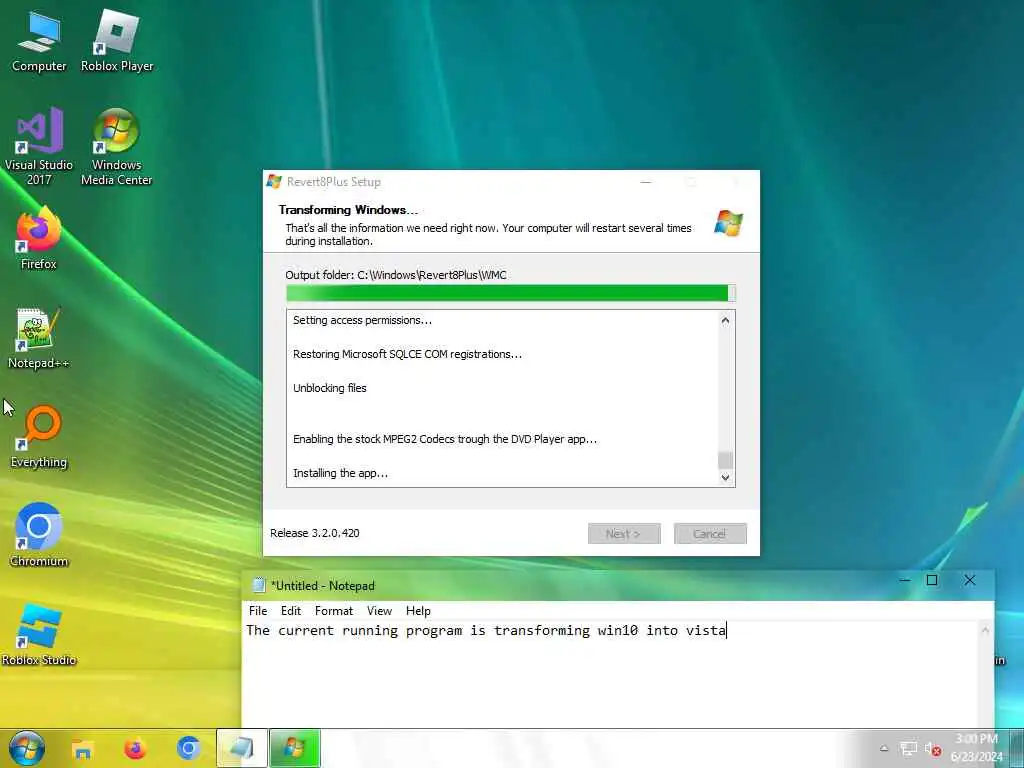Click the 'Release 3.2.0.420' version text

click(315, 533)
